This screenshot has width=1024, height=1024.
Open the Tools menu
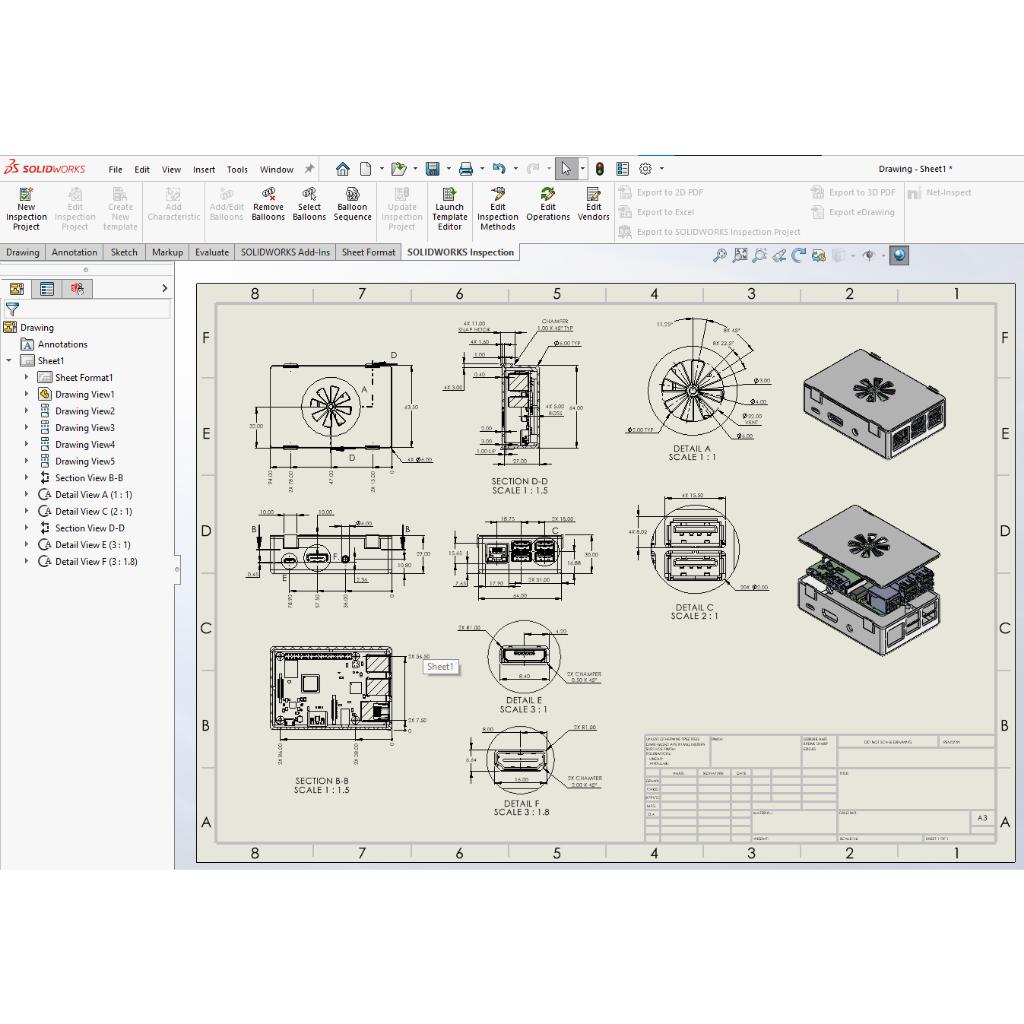point(237,170)
